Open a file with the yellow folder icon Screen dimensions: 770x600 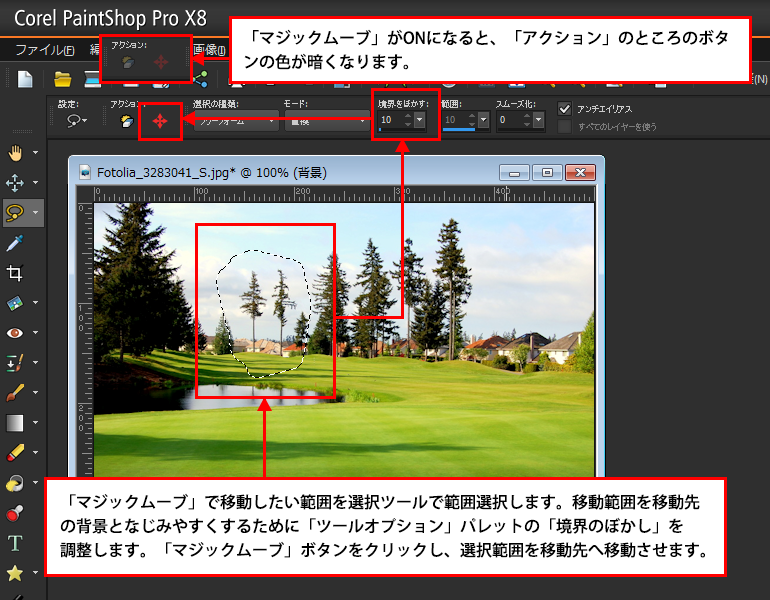click(62, 79)
